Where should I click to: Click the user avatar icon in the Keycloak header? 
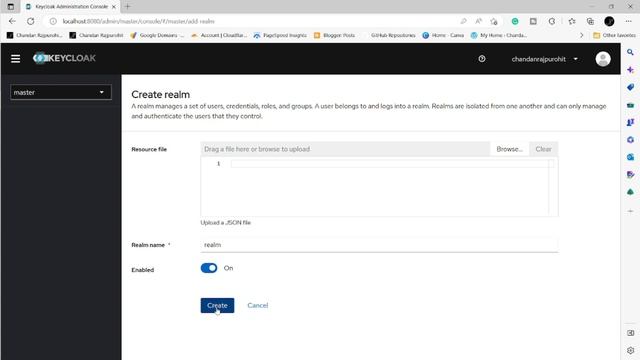[x=603, y=59]
